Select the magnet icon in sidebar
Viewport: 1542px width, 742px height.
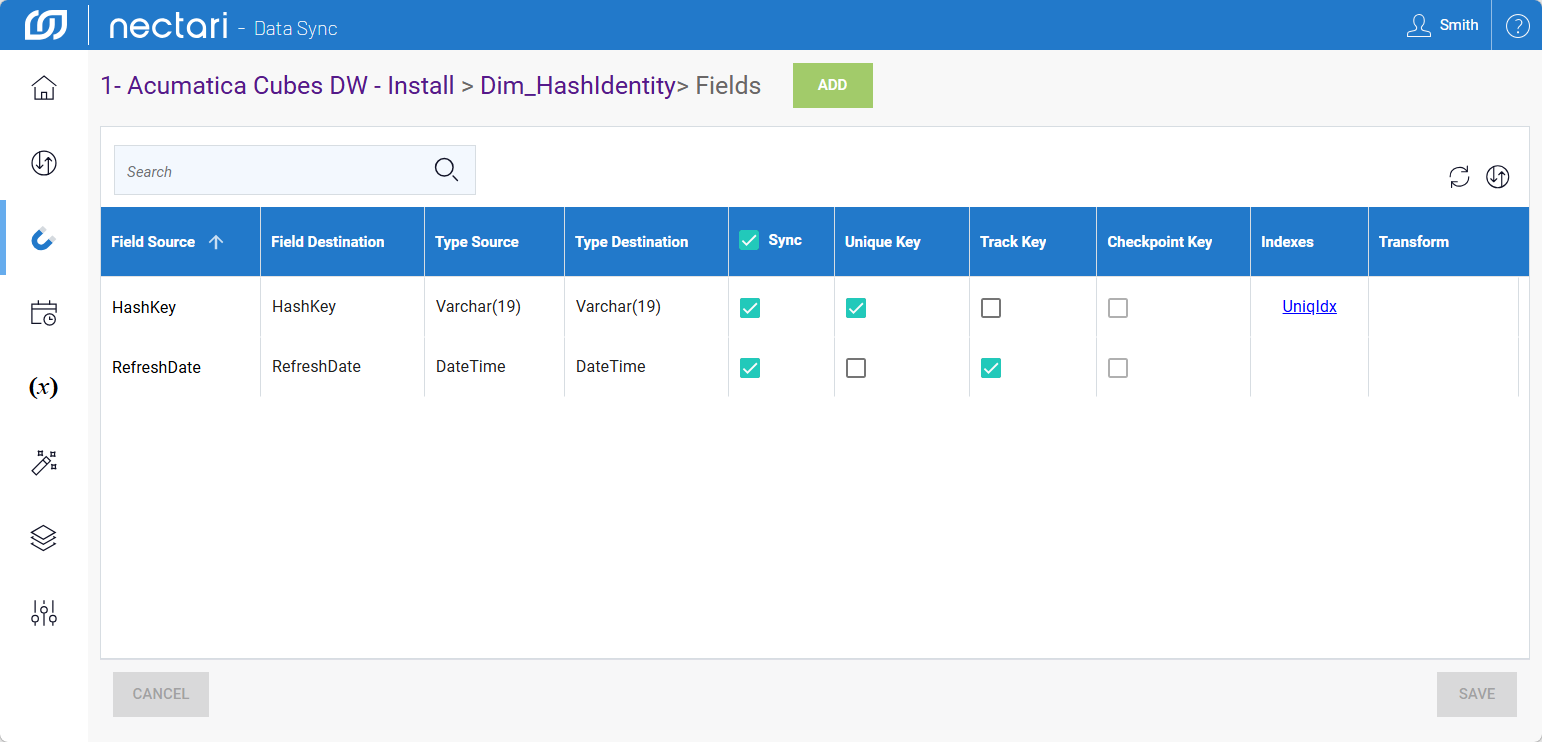pos(44,239)
